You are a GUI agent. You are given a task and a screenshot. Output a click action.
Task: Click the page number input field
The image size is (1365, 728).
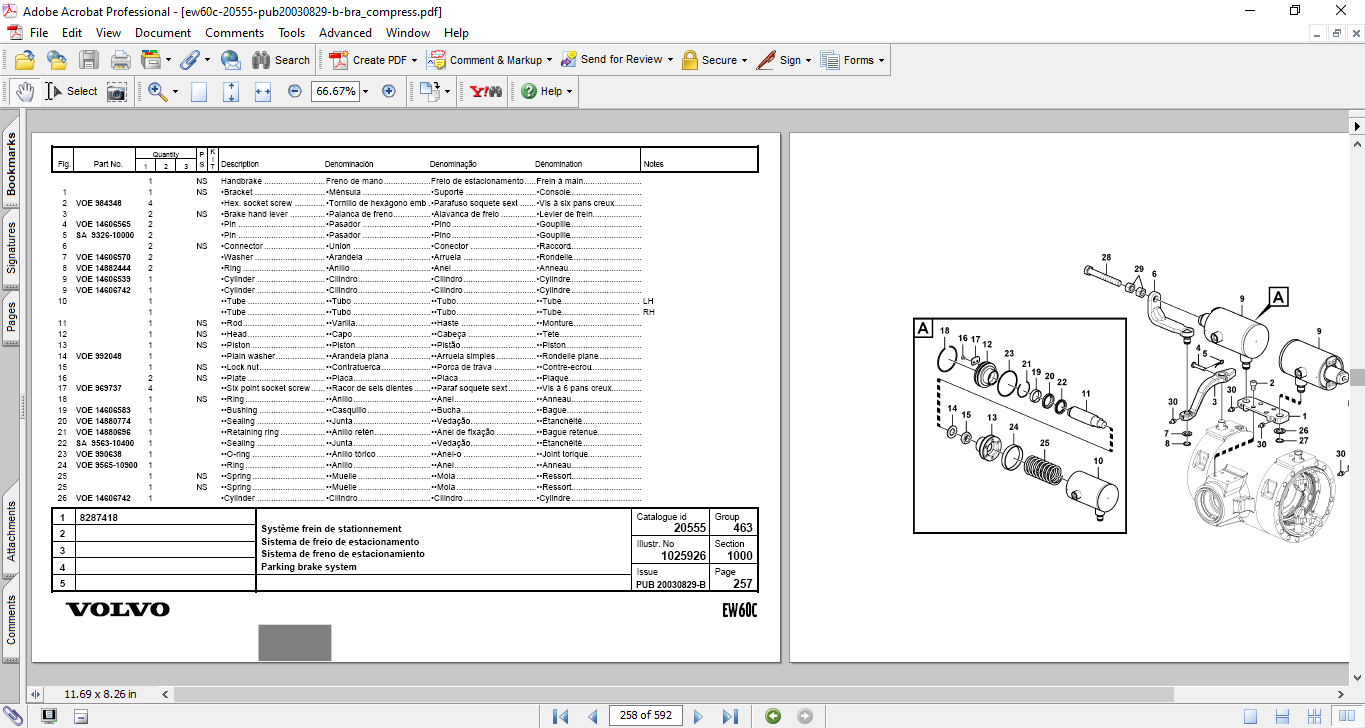[646, 715]
